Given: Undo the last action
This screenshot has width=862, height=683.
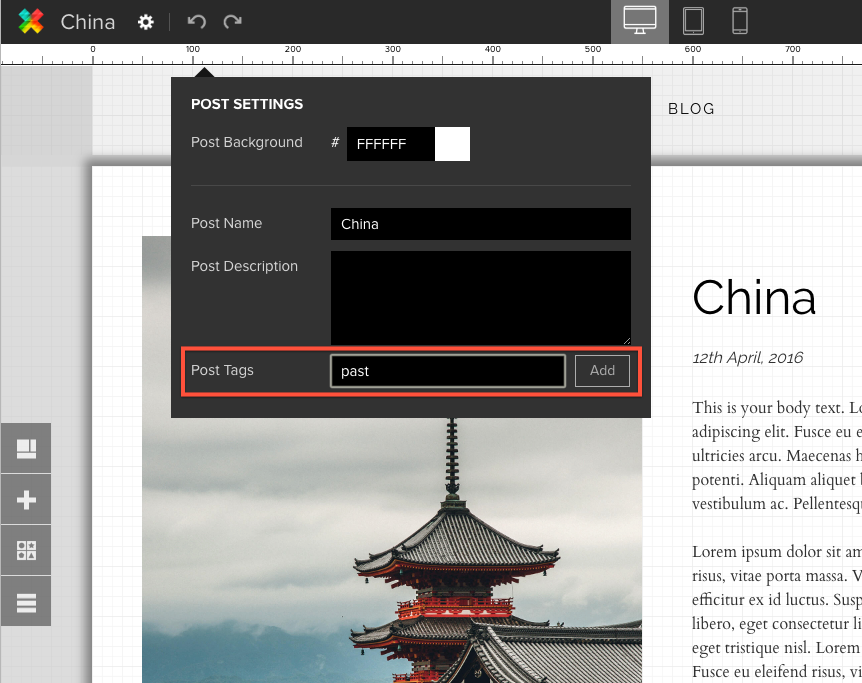Looking at the screenshot, I should pyautogui.click(x=196, y=22).
